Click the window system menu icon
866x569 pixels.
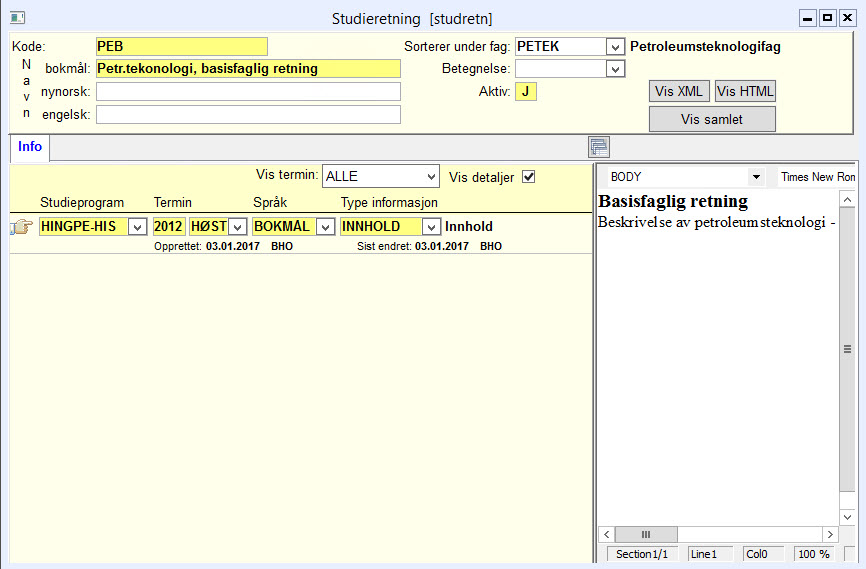pyautogui.click(x=17, y=18)
